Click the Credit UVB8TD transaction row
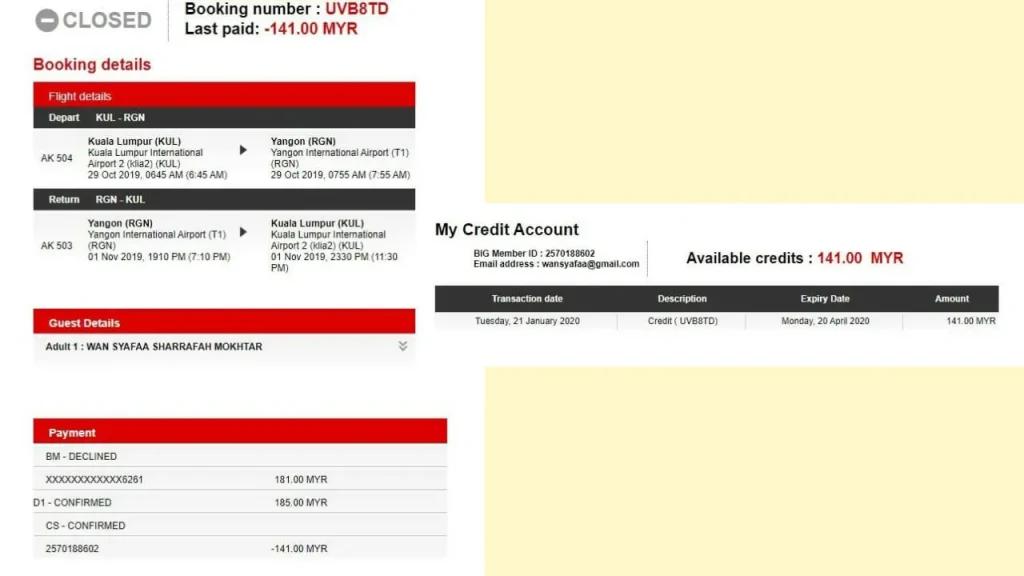Image resolution: width=1024 pixels, height=576 pixels. tap(682, 321)
